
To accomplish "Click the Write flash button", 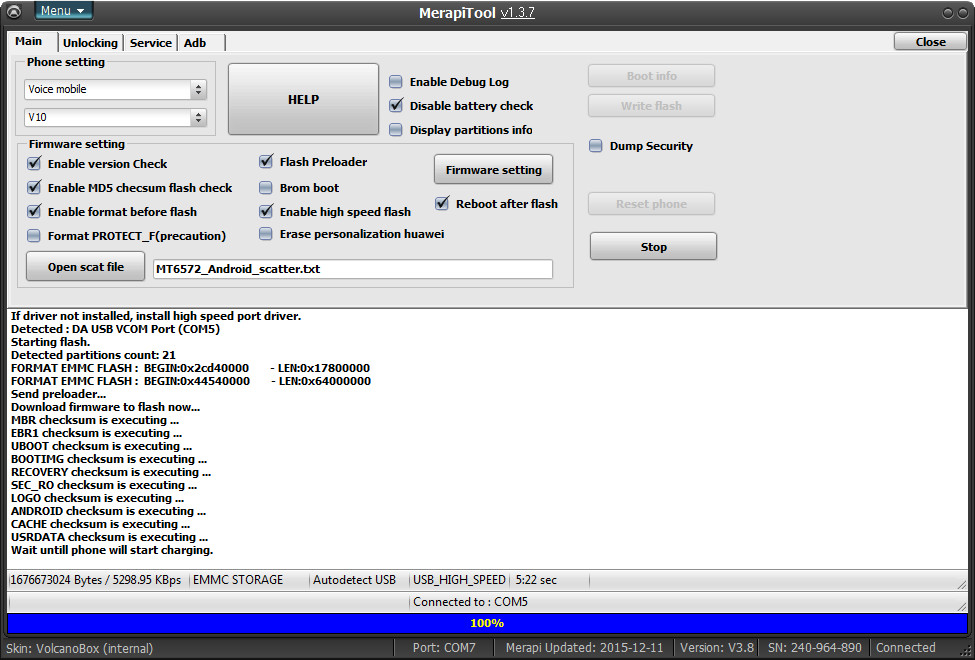I will (651, 106).
